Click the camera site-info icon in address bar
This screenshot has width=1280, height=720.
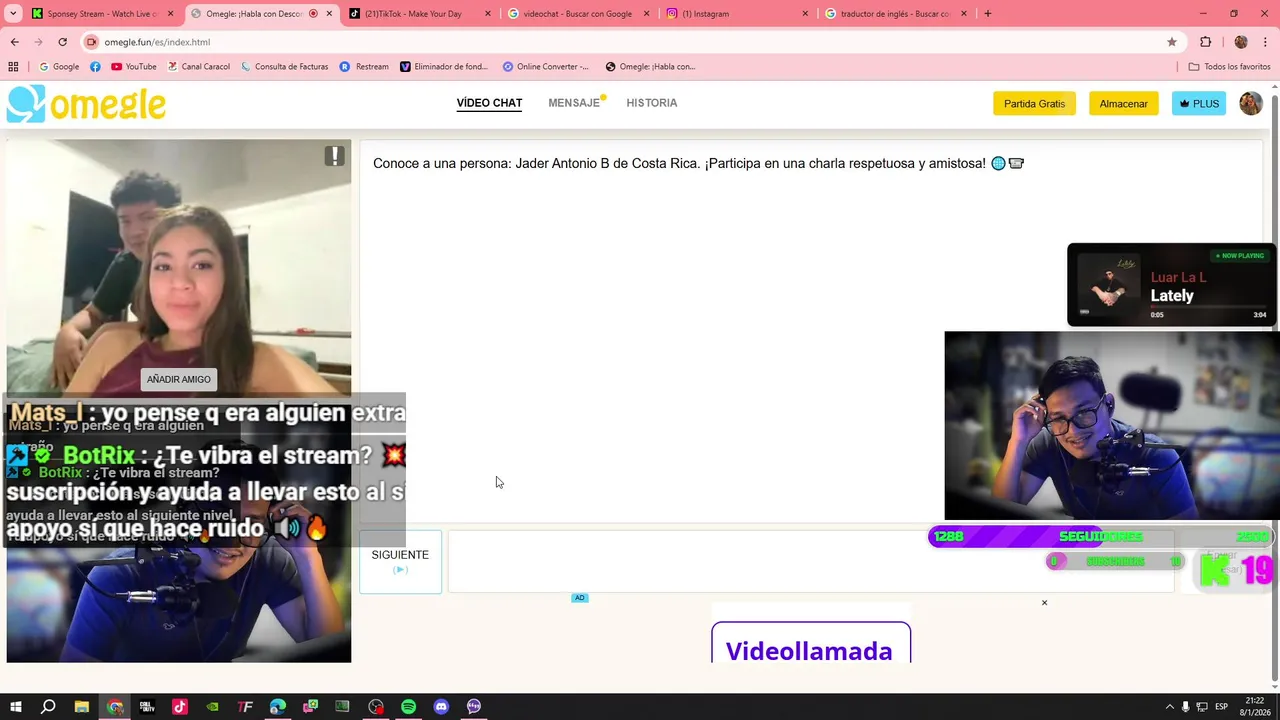(92, 42)
